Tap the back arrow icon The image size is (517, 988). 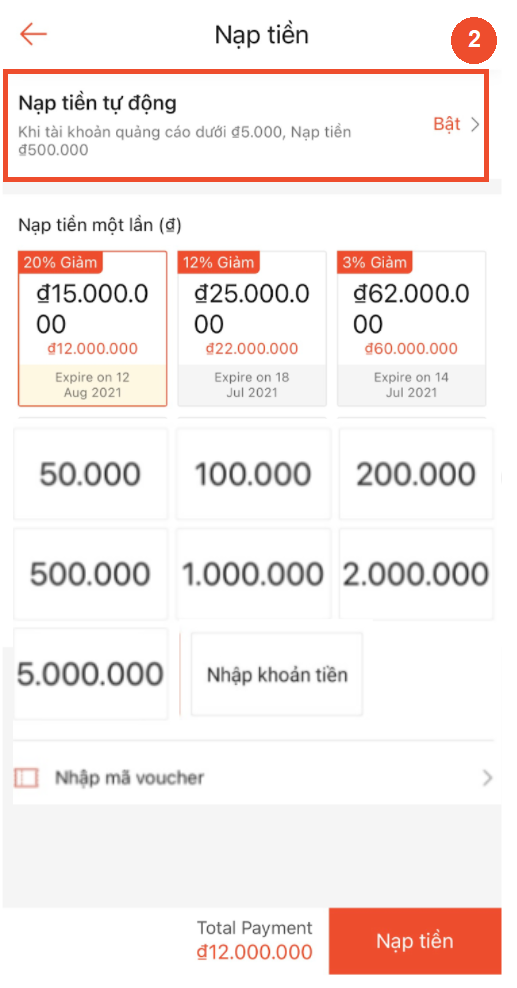pyautogui.click(x=33, y=34)
